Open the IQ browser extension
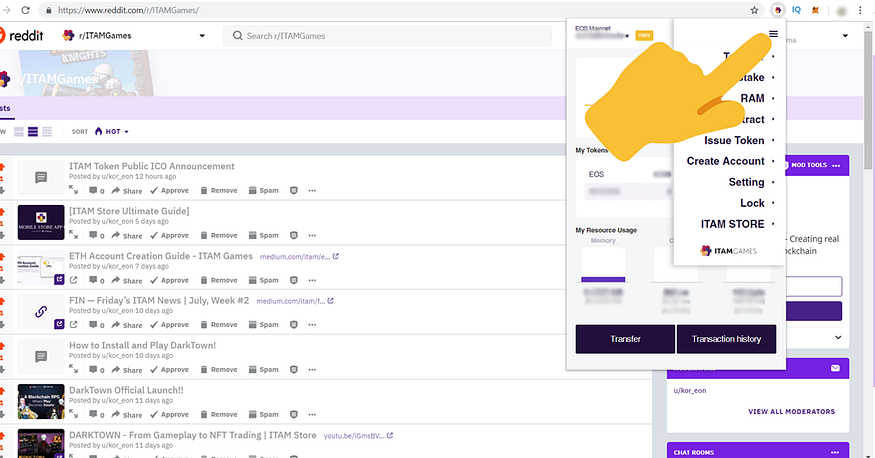 click(796, 10)
